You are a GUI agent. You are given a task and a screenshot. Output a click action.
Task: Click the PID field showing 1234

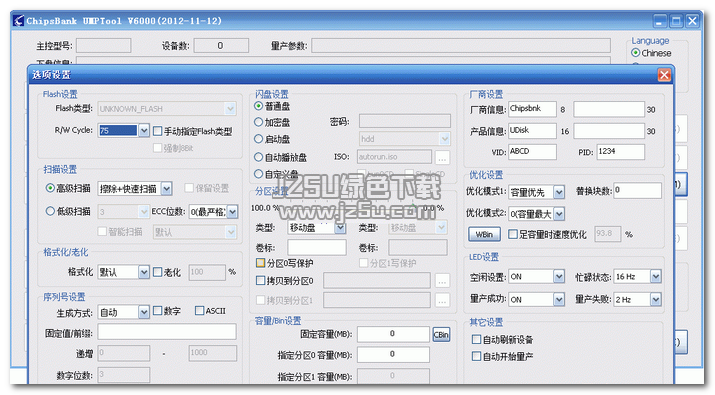coord(621,151)
